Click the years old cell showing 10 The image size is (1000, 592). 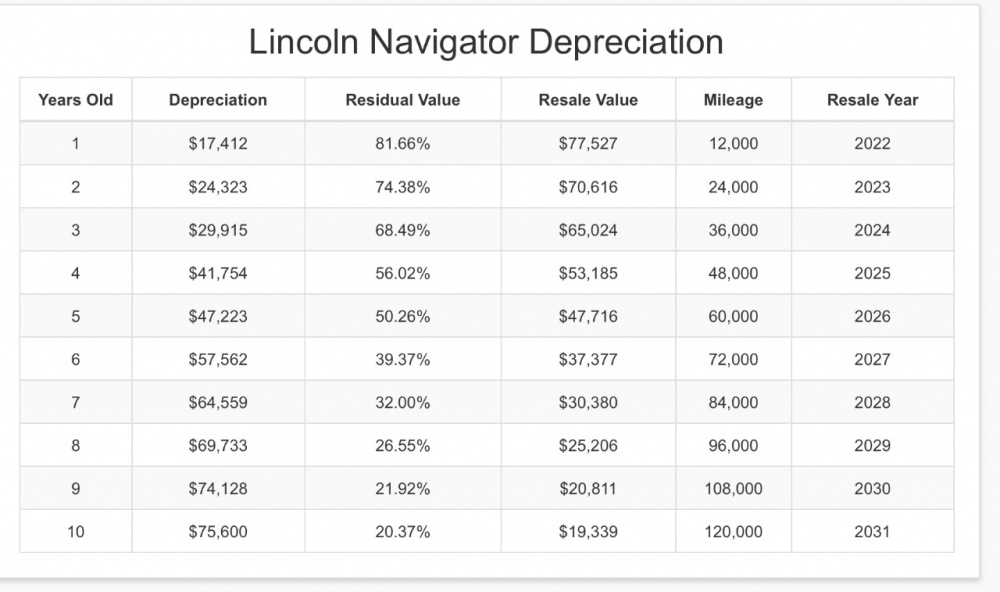click(x=76, y=532)
